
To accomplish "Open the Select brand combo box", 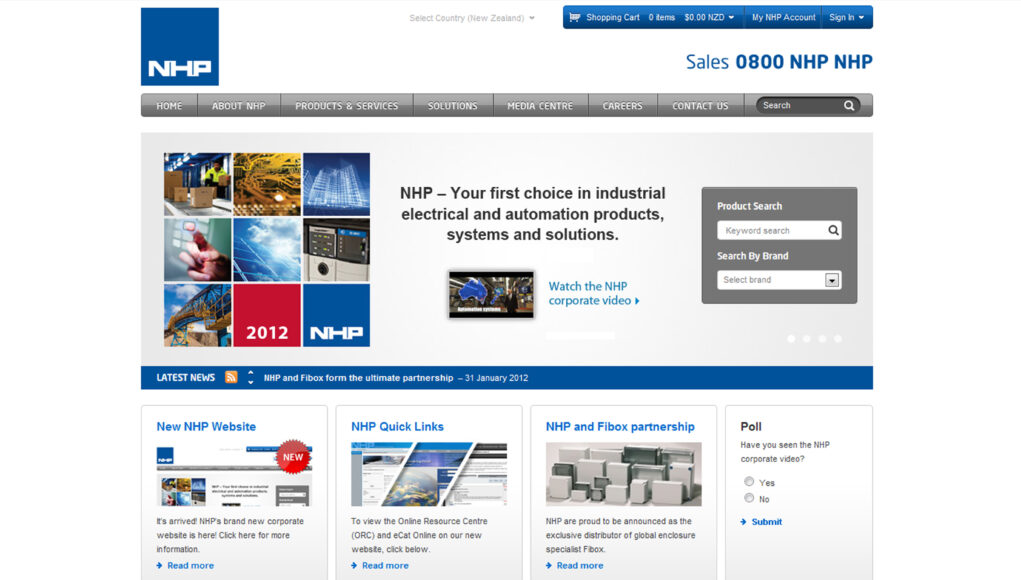I will click(x=779, y=280).
